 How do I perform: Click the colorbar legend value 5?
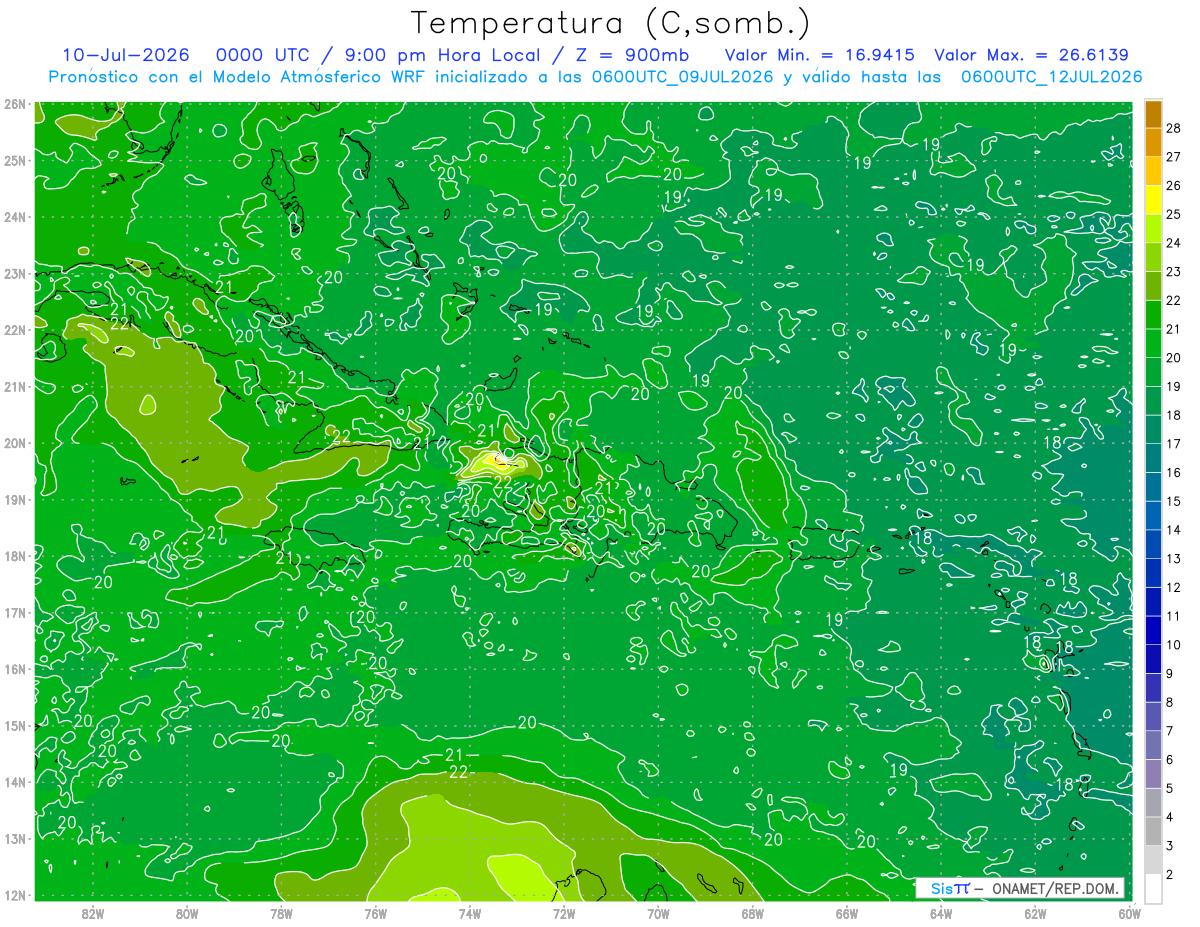click(x=1170, y=789)
